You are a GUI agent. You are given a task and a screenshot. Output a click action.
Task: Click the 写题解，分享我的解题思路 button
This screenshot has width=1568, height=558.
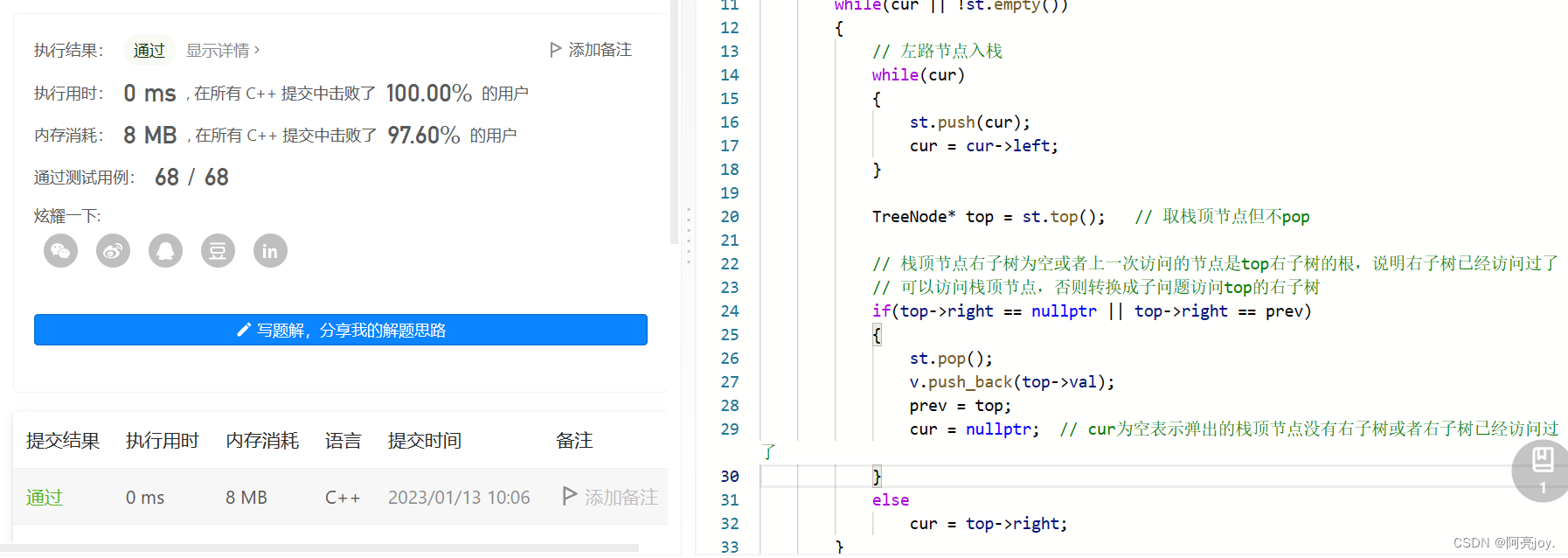pos(341,330)
